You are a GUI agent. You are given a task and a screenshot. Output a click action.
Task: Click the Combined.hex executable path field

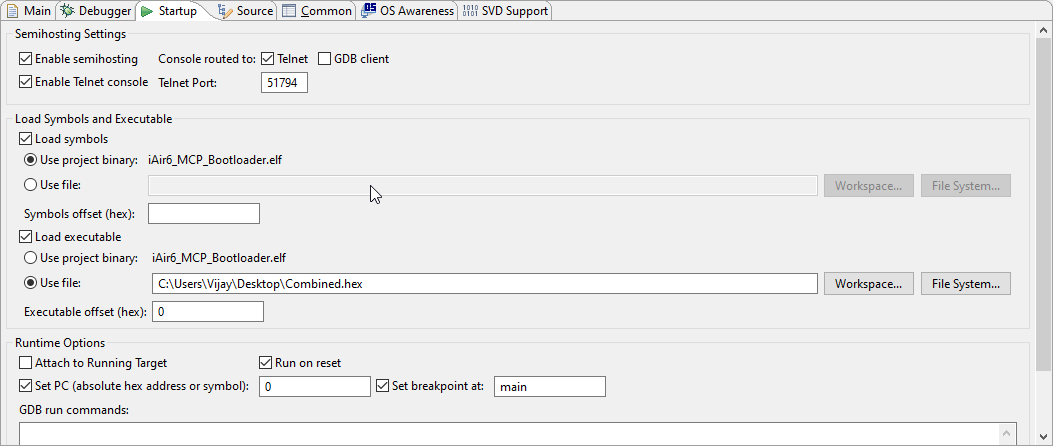tap(484, 284)
